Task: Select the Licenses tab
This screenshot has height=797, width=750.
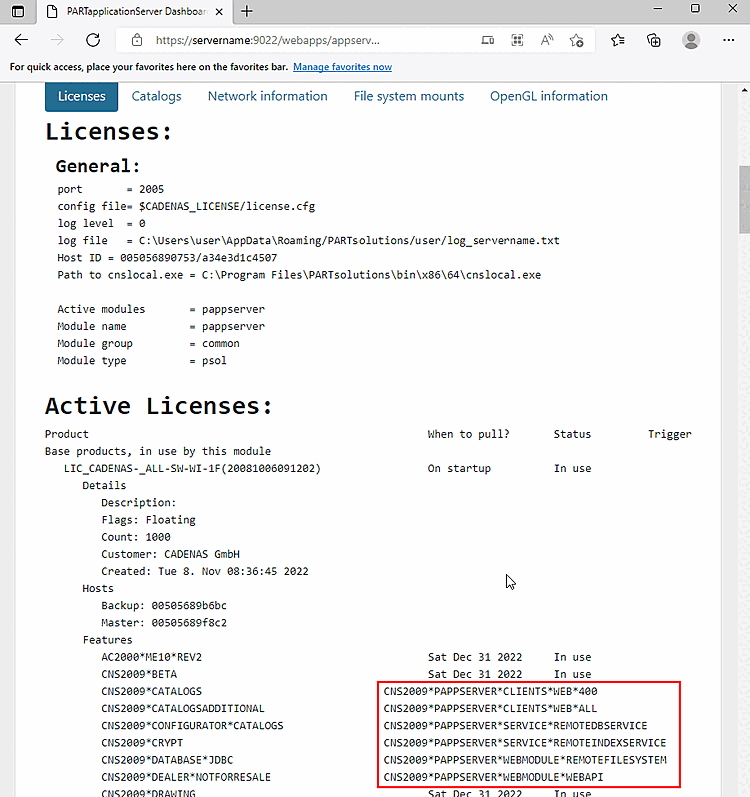Action: 81,97
